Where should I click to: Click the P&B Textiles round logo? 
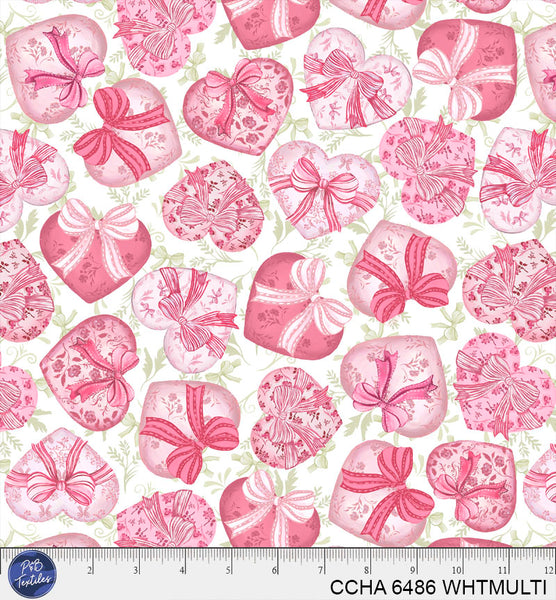(x=32, y=574)
